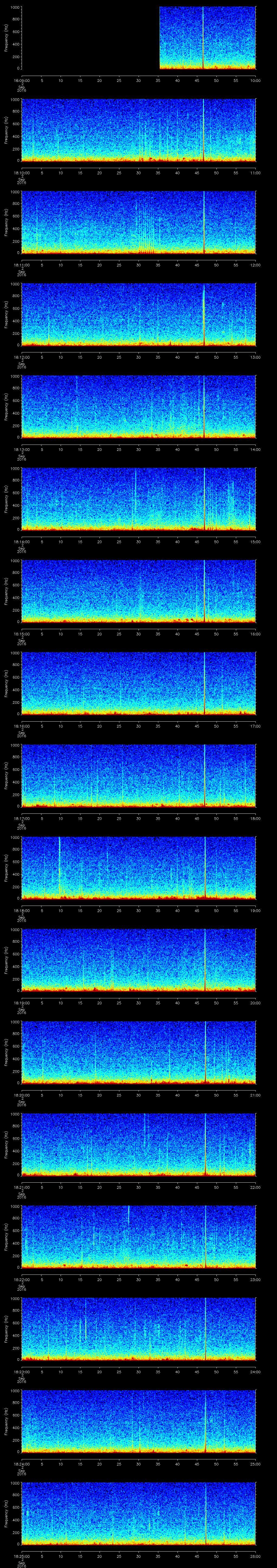Click the Frequency (Hz) label of 18:20:00 panel
Image resolution: width=277 pixels, height=1568 pixels.
pyautogui.click(x=6, y=1052)
